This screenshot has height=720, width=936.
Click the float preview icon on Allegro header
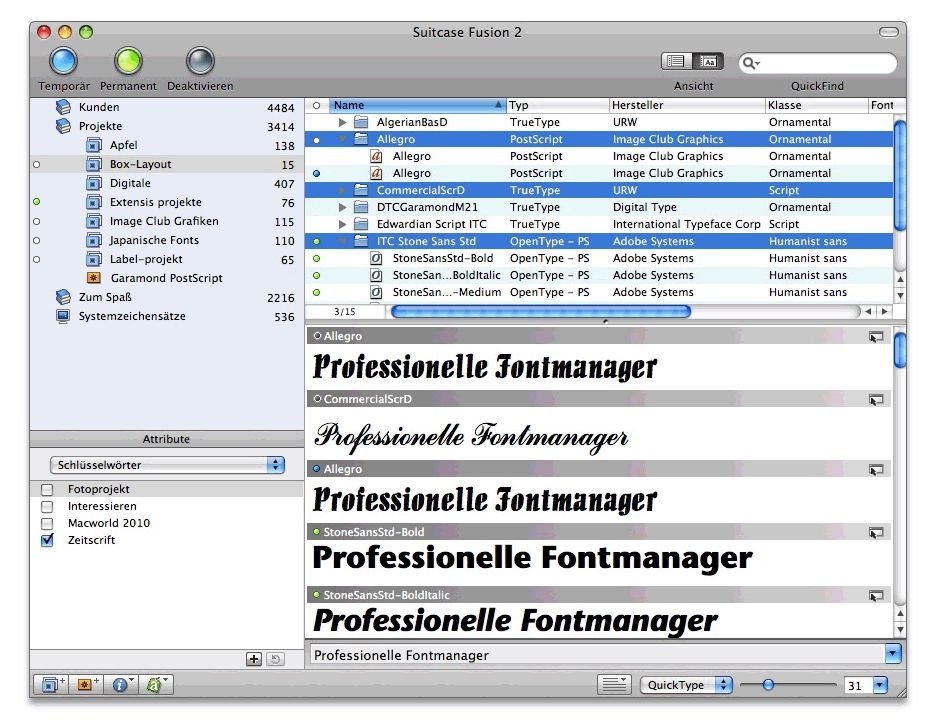[x=876, y=337]
